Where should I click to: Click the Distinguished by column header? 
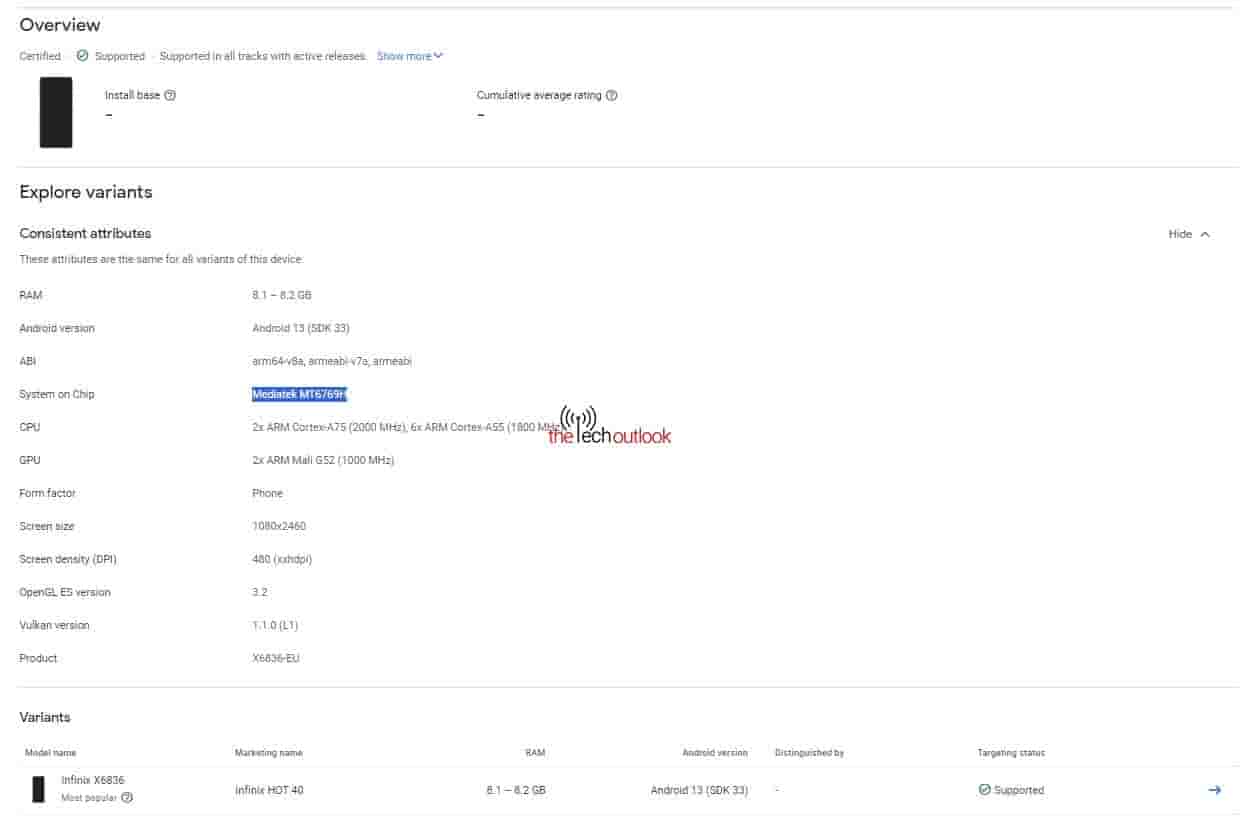click(809, 753)
